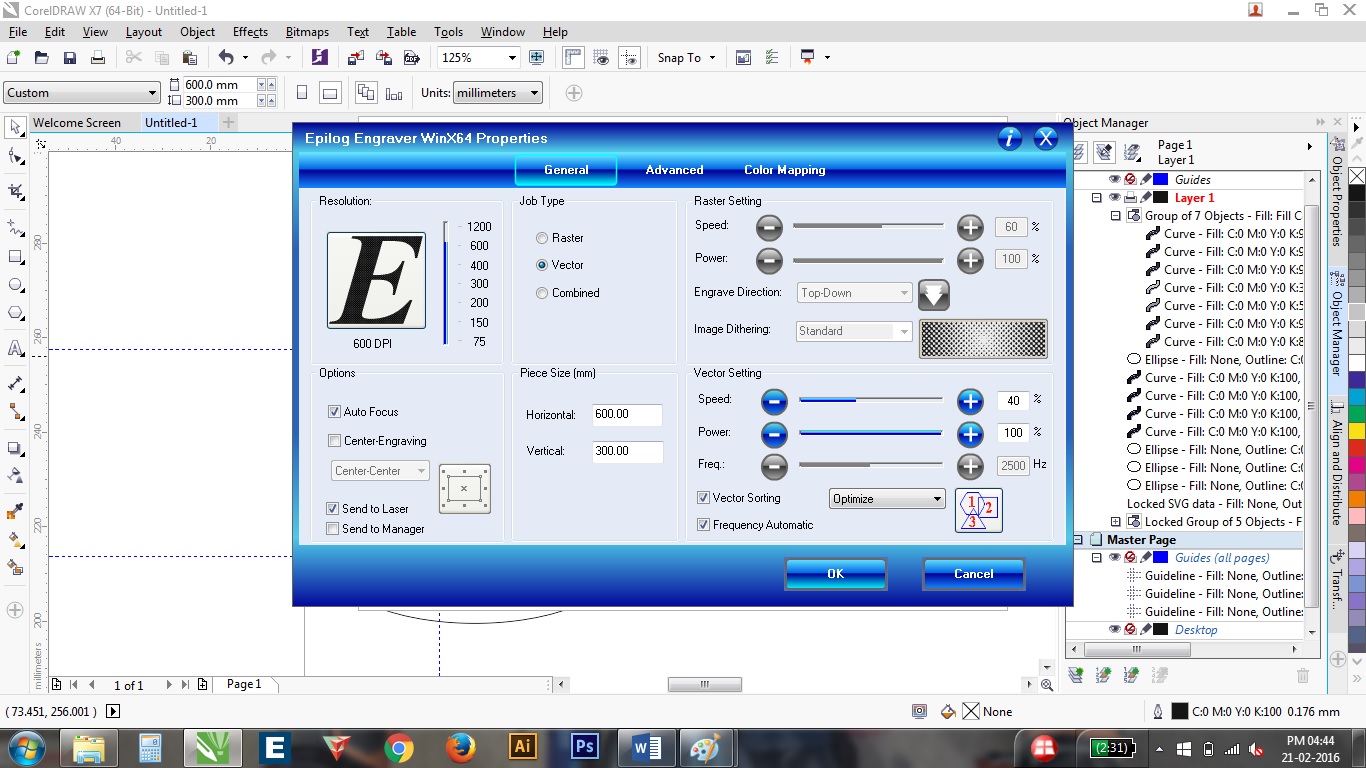Click the engrave direction arrow icon
This screenshot has height=768, width=1366.
tap(933, 294)
